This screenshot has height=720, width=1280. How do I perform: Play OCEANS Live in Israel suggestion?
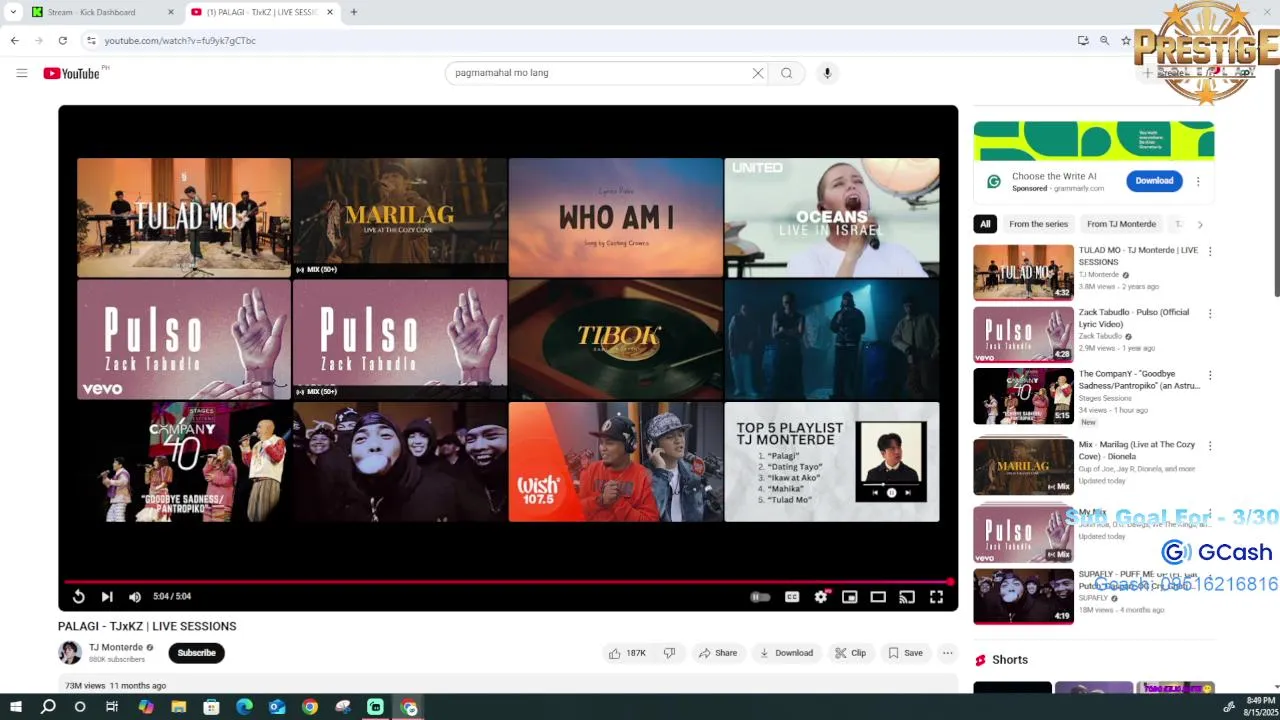(x=832, y=217)
